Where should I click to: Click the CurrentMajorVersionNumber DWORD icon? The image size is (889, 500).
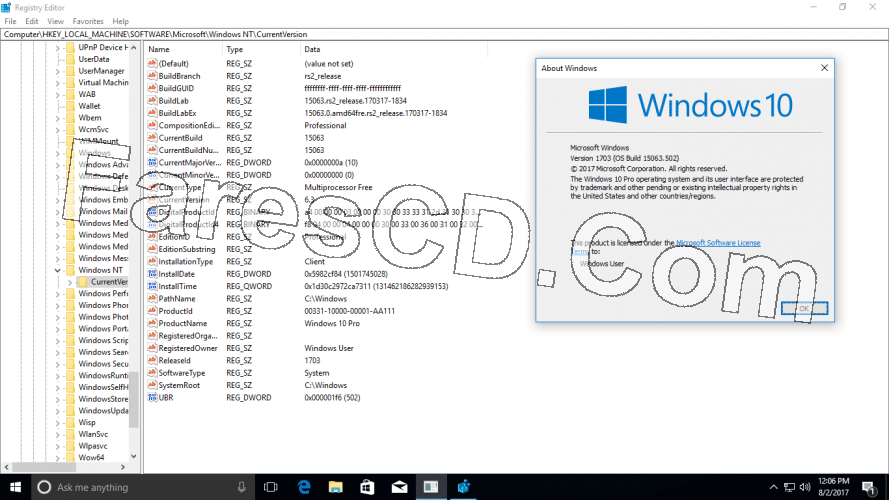[x=152, y=162]
